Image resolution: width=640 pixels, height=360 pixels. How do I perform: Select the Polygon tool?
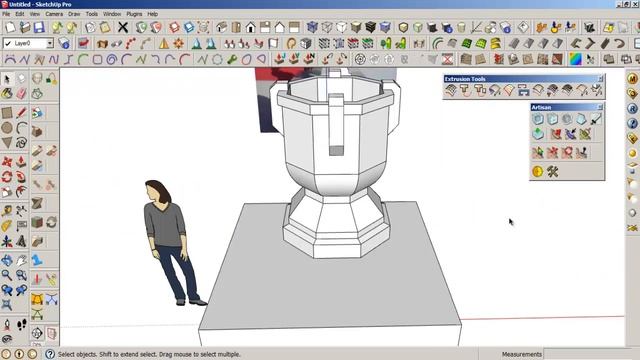tap(7, 143)
